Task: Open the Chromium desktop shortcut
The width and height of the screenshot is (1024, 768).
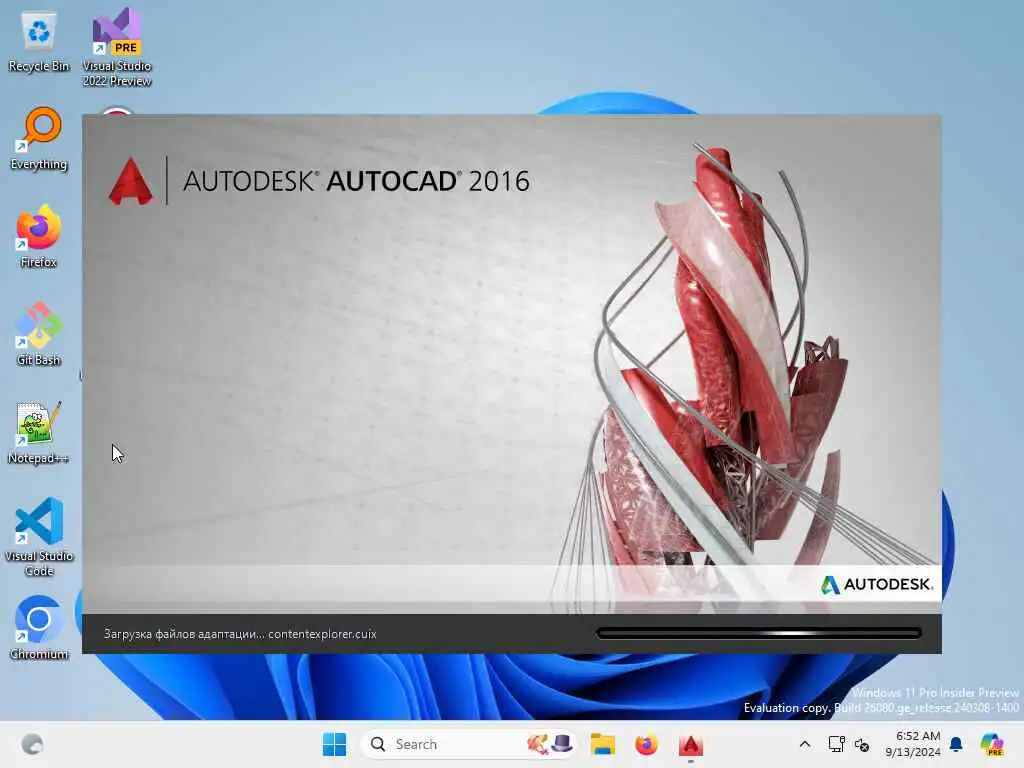Action: coord(39,628)
